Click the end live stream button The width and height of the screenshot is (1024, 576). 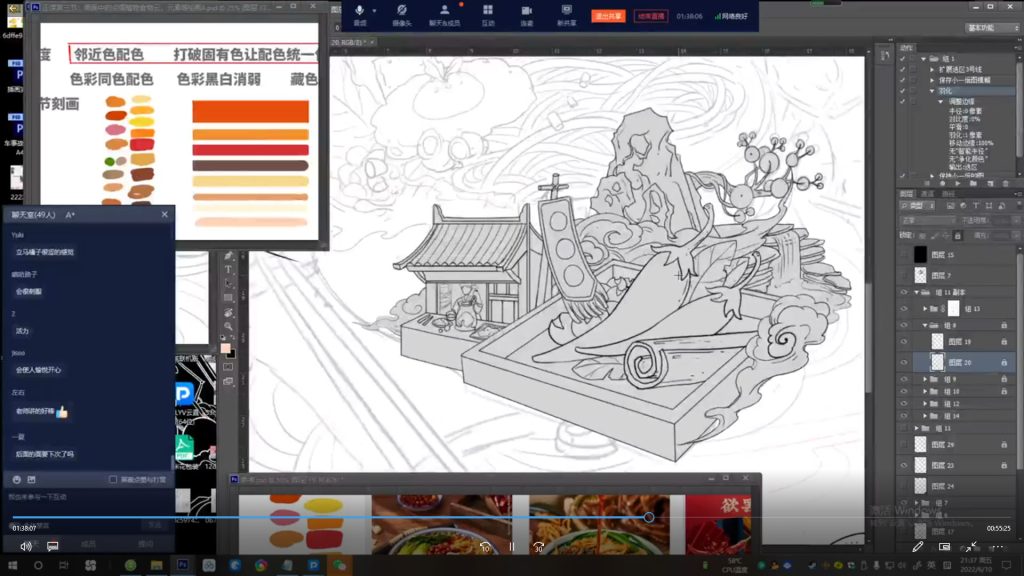tap(651, 16)
